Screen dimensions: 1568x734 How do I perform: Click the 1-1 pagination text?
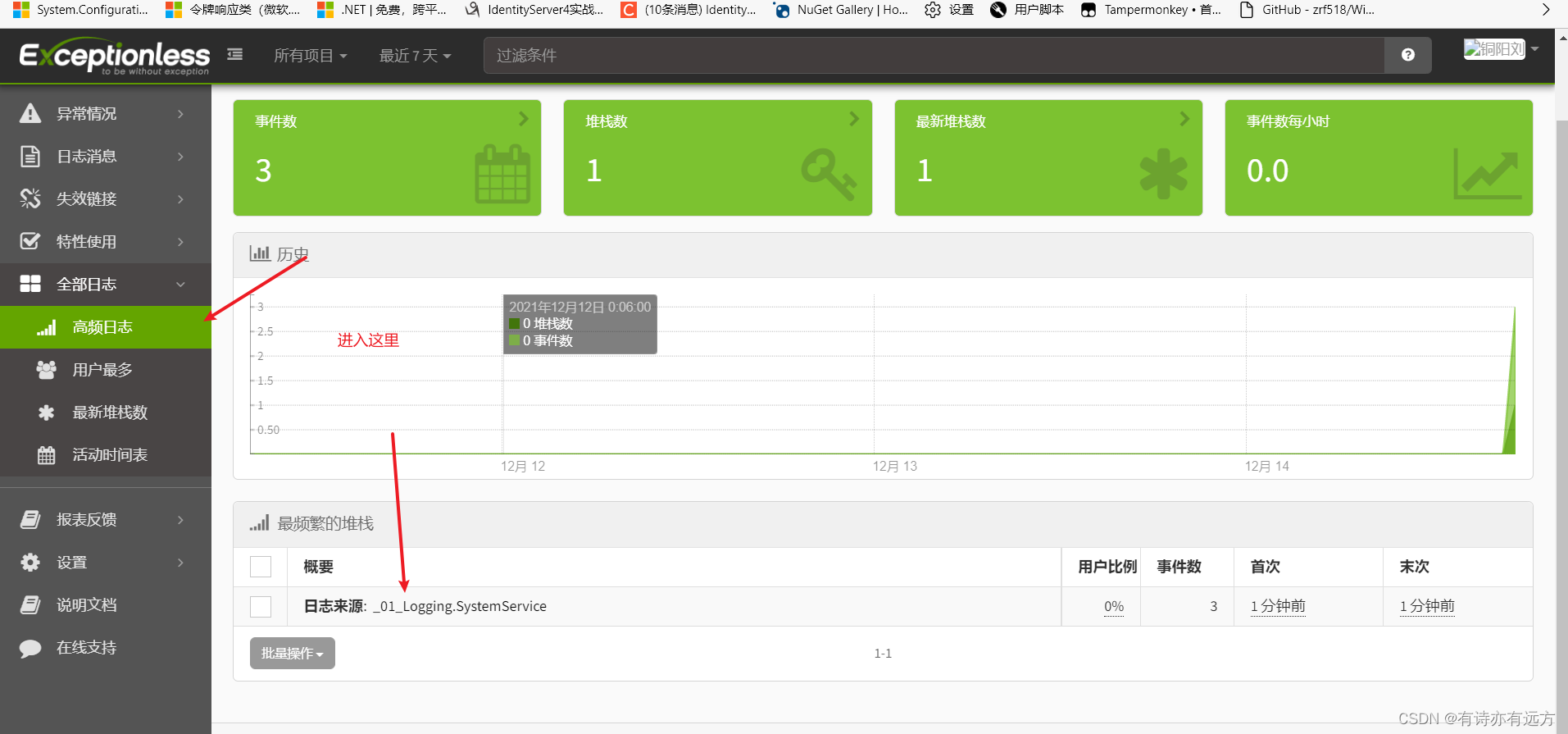pyautogui.click(x=883, y=654)
